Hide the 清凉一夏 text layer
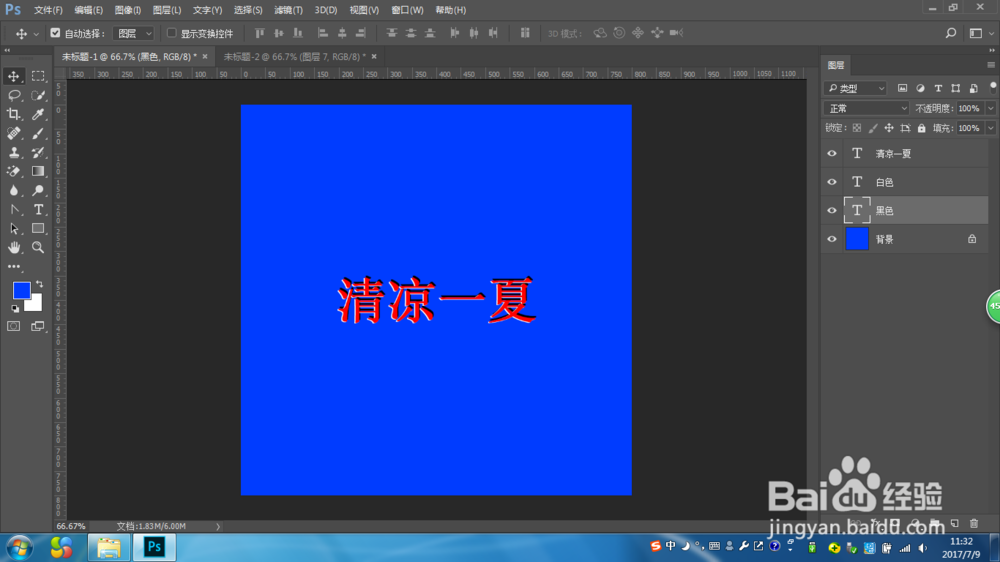1000x562 pixels. (x=832, y=154)
